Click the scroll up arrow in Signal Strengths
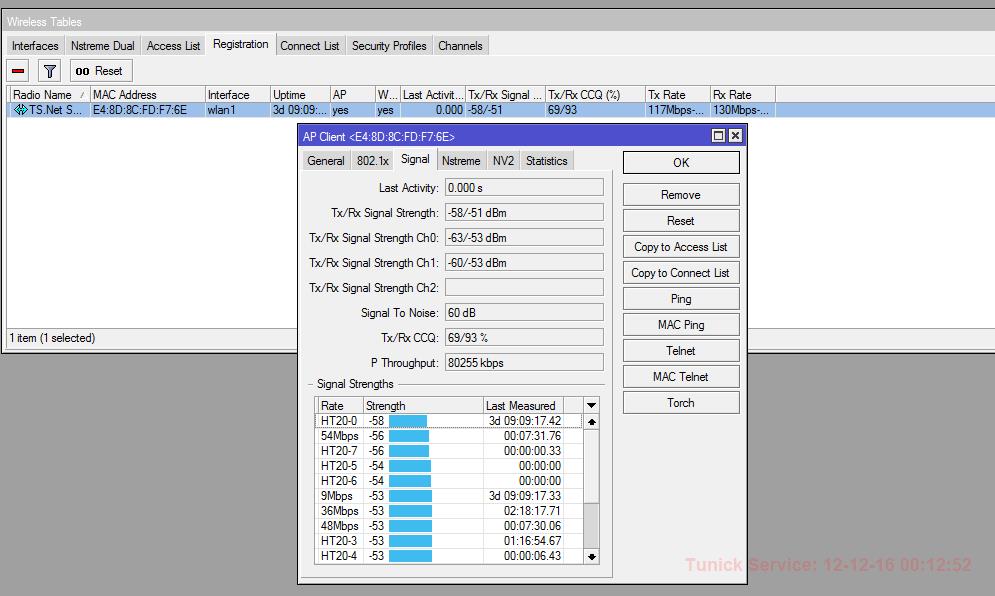Screen dimensions: 995x596 pyautogui.click(x=591, y=421)
